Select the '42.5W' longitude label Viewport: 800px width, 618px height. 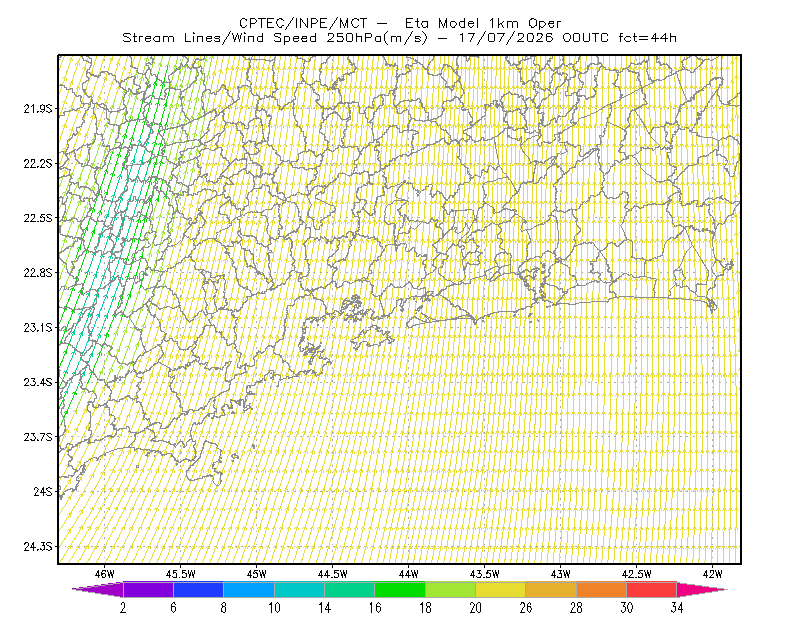(636, 574)
